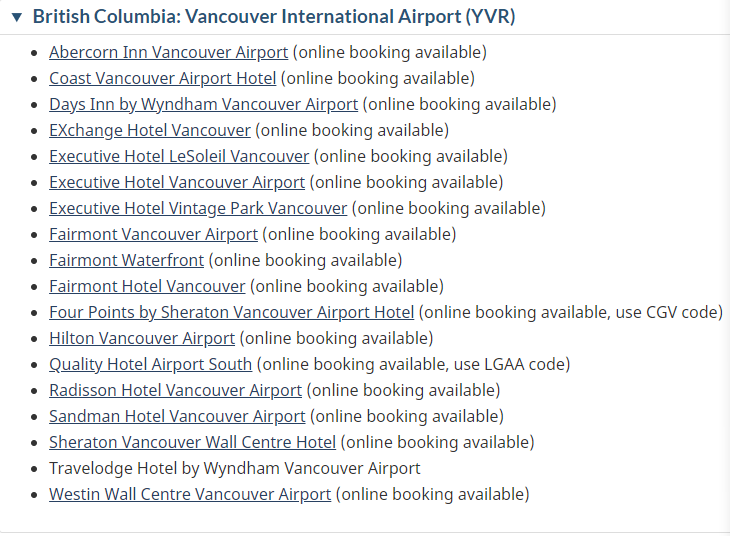Open Westin Wall Centre Vancouver Airport link

click(x=190, y=495)
